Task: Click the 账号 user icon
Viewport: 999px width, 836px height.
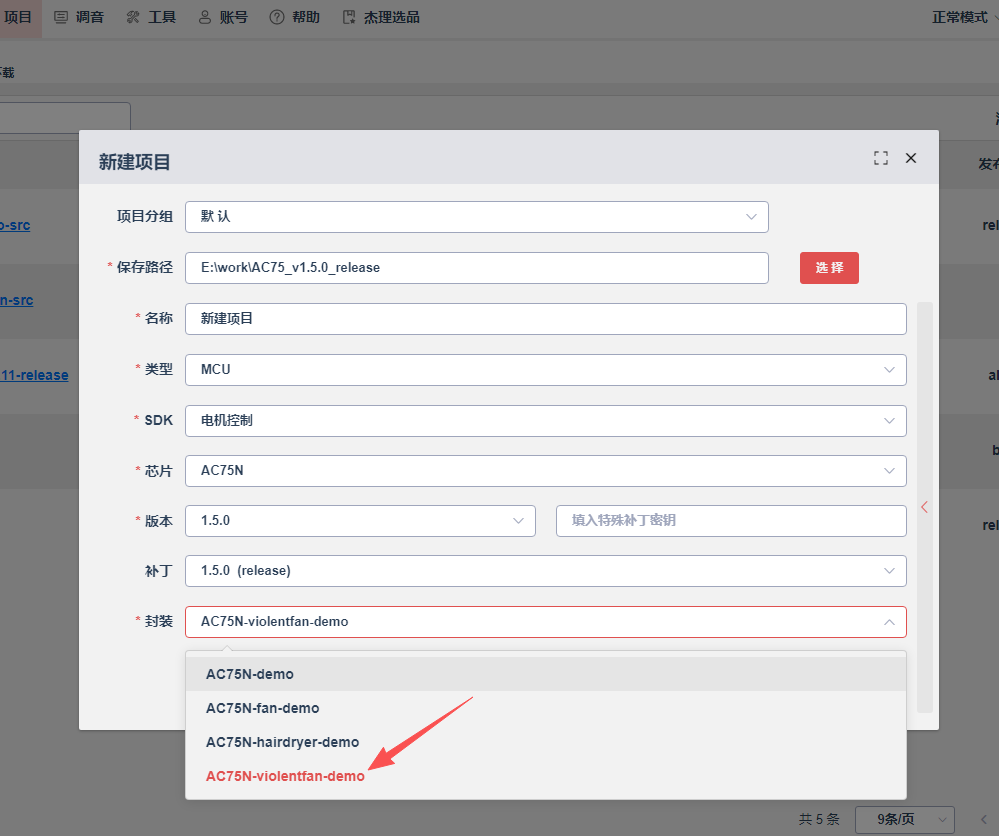Action: [x=205, y=17]
